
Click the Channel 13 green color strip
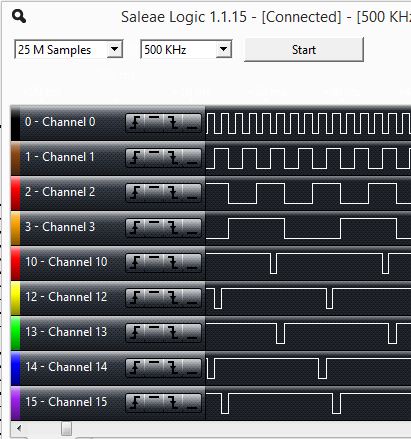(x=15, y=333)
